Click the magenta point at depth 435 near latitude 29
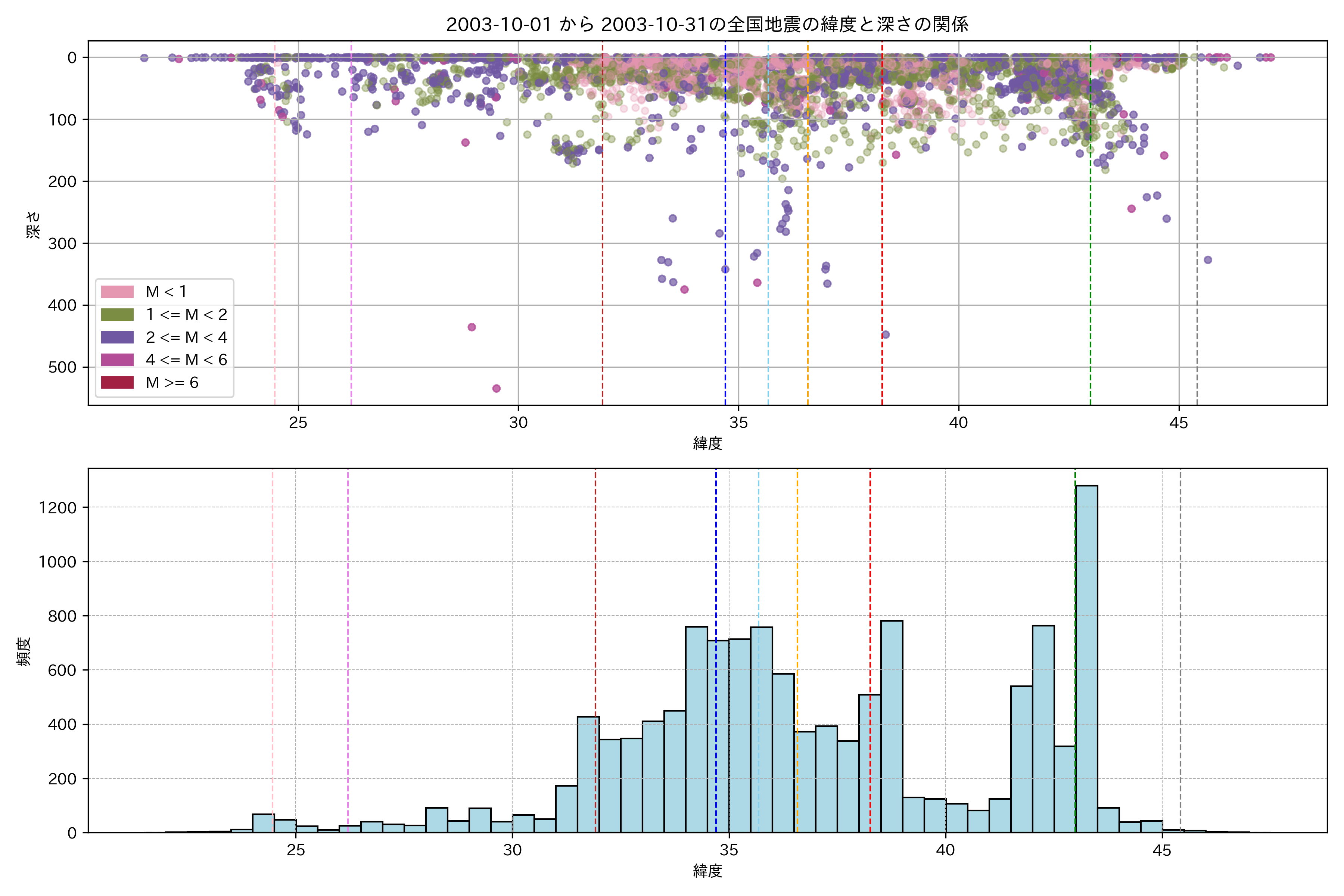The image size is (1344, 896). tap(472, 327)
